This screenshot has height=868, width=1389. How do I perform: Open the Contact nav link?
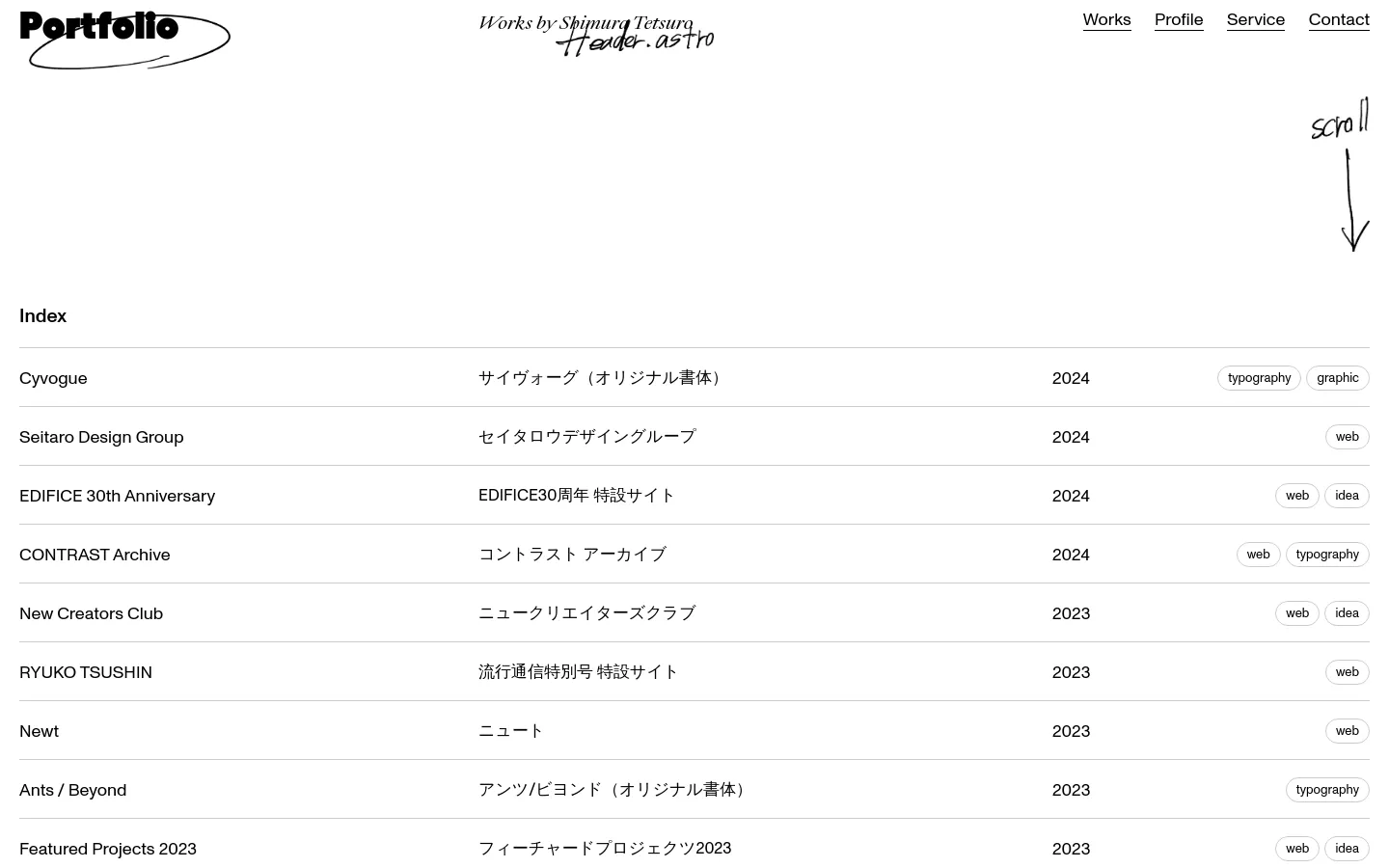click(x=1339, y=19)
